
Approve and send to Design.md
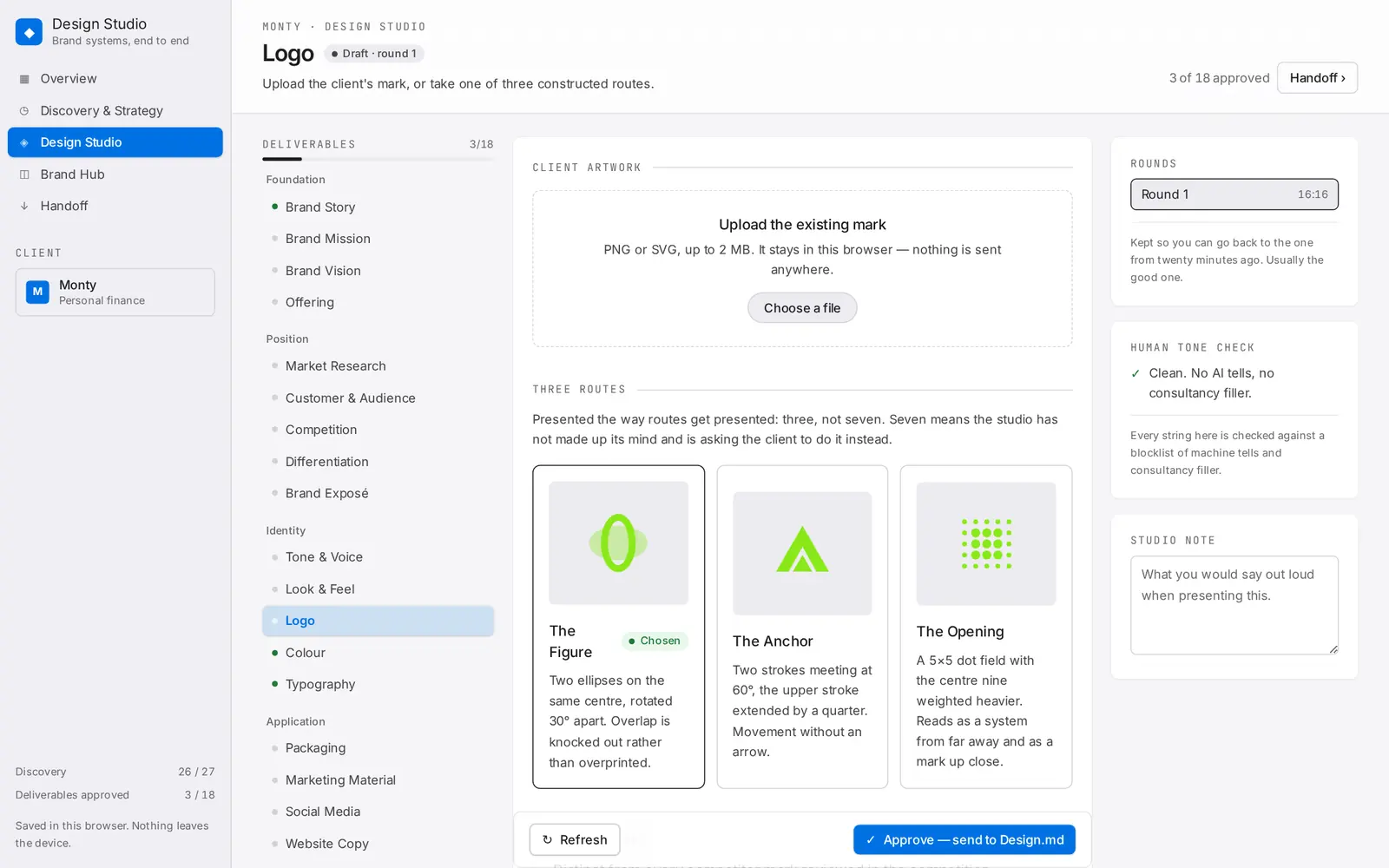(964, 840)
